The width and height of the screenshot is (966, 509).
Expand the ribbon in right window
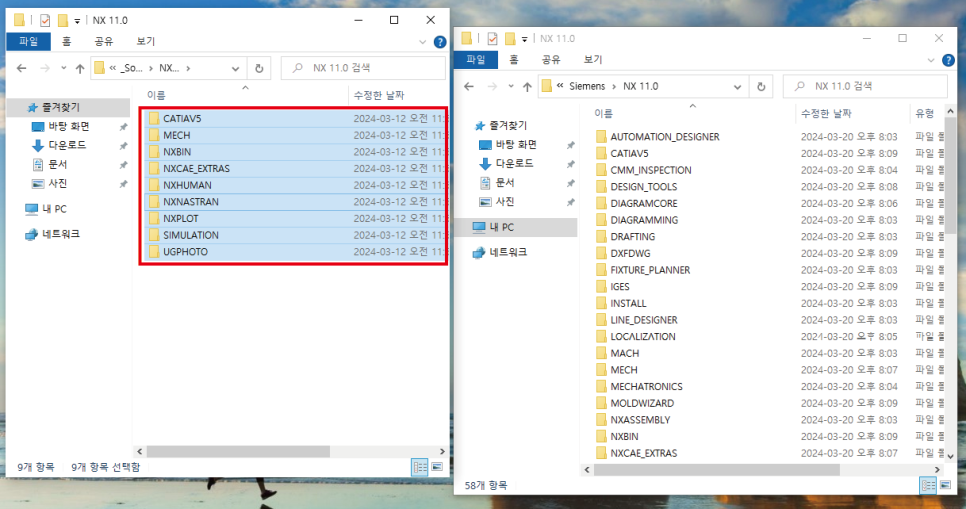point(931,60)
